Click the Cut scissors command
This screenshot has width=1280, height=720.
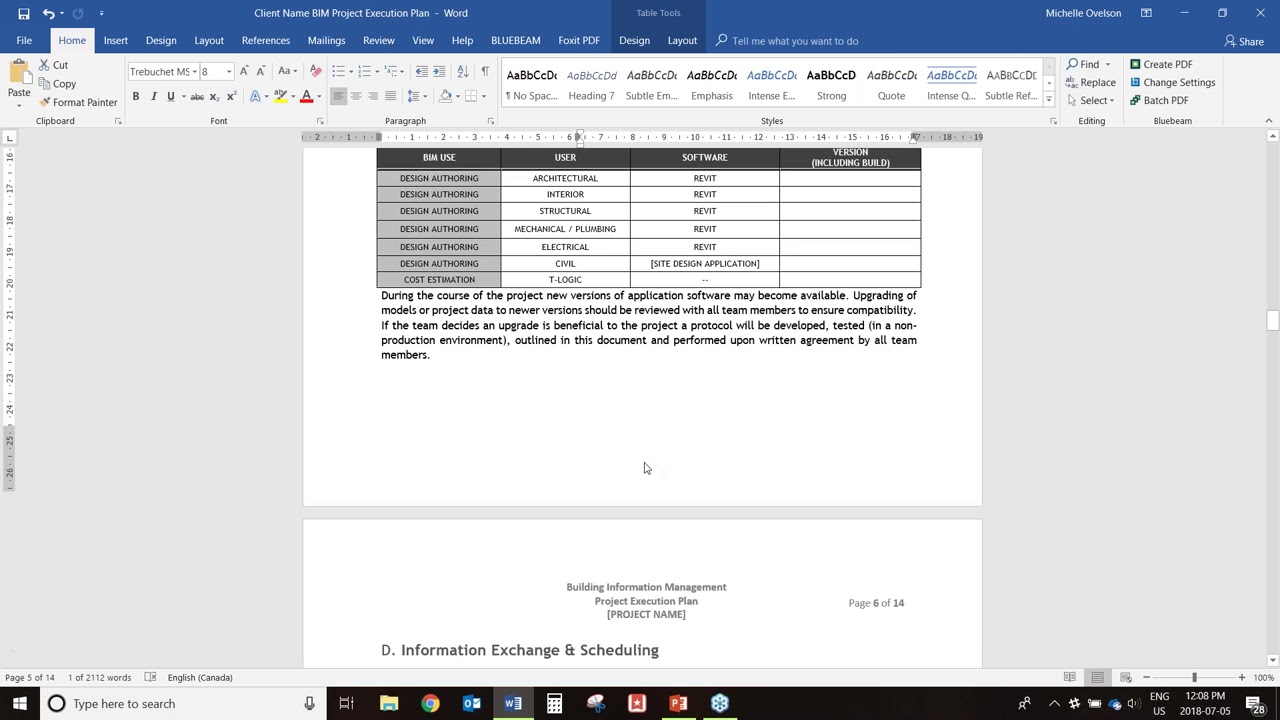point(54,65)
